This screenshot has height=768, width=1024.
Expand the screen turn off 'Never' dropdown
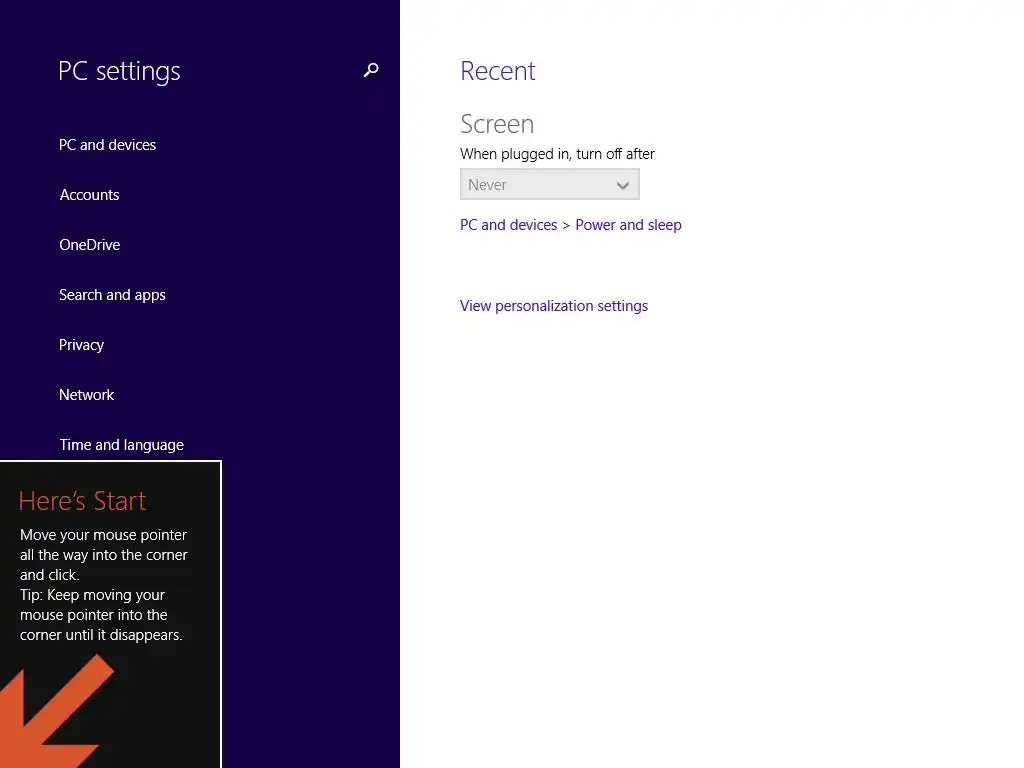549,185
